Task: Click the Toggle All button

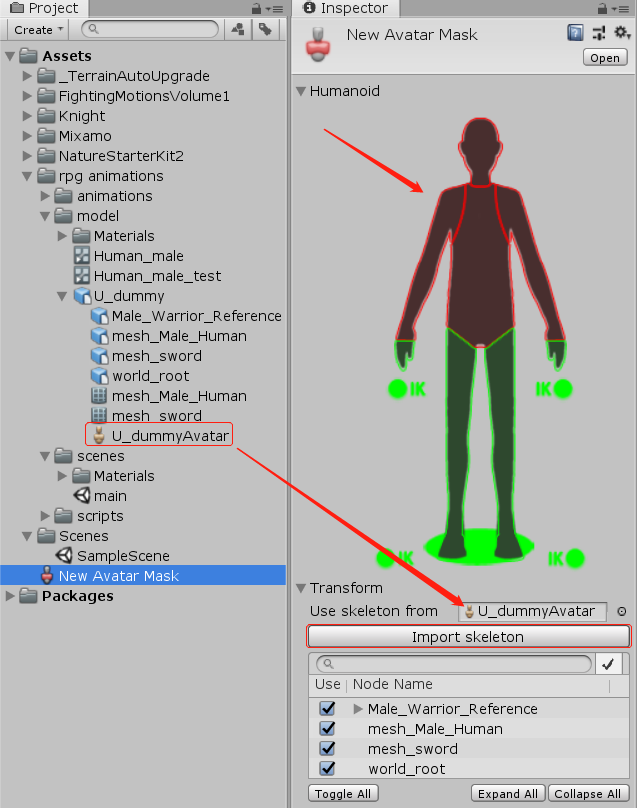Action: [x=343, y=794]
